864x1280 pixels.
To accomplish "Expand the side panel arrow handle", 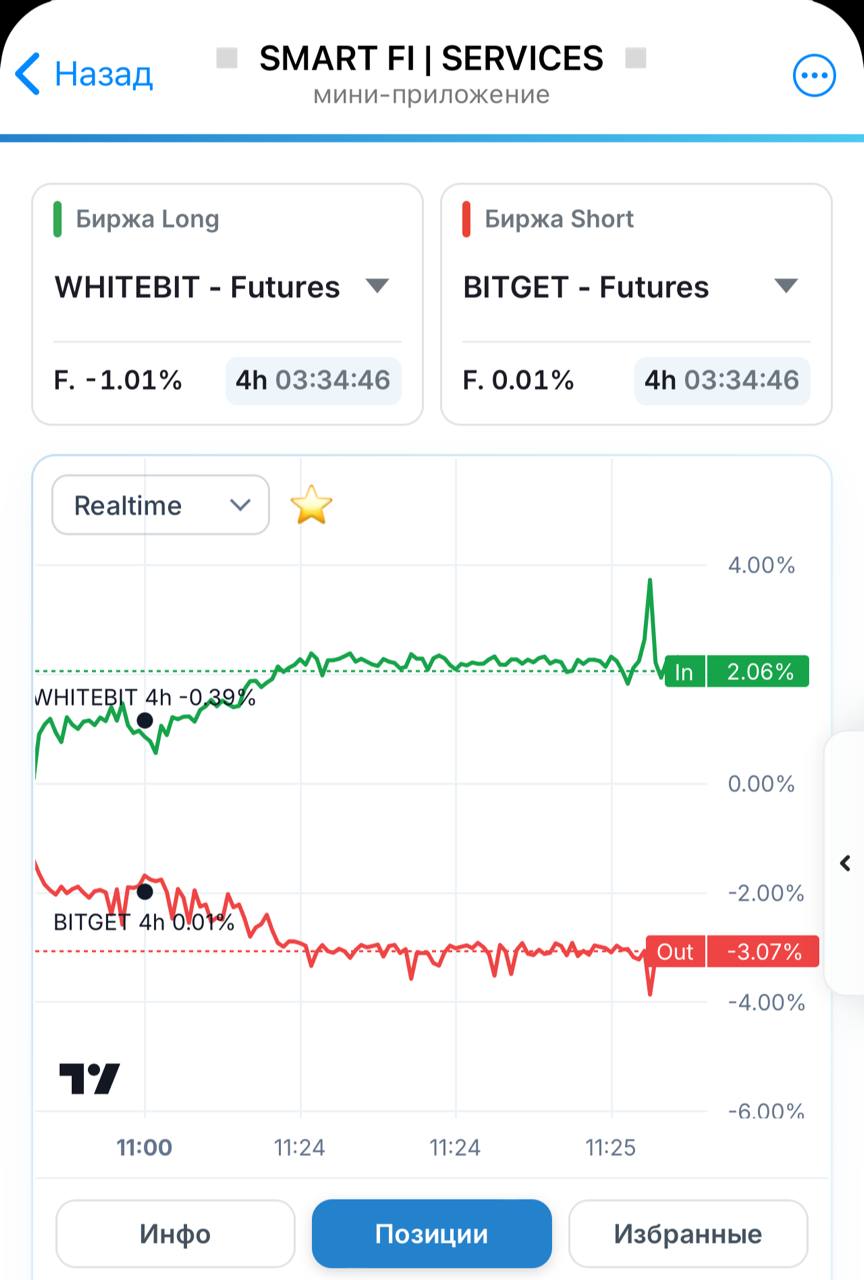I will point(845,863).
